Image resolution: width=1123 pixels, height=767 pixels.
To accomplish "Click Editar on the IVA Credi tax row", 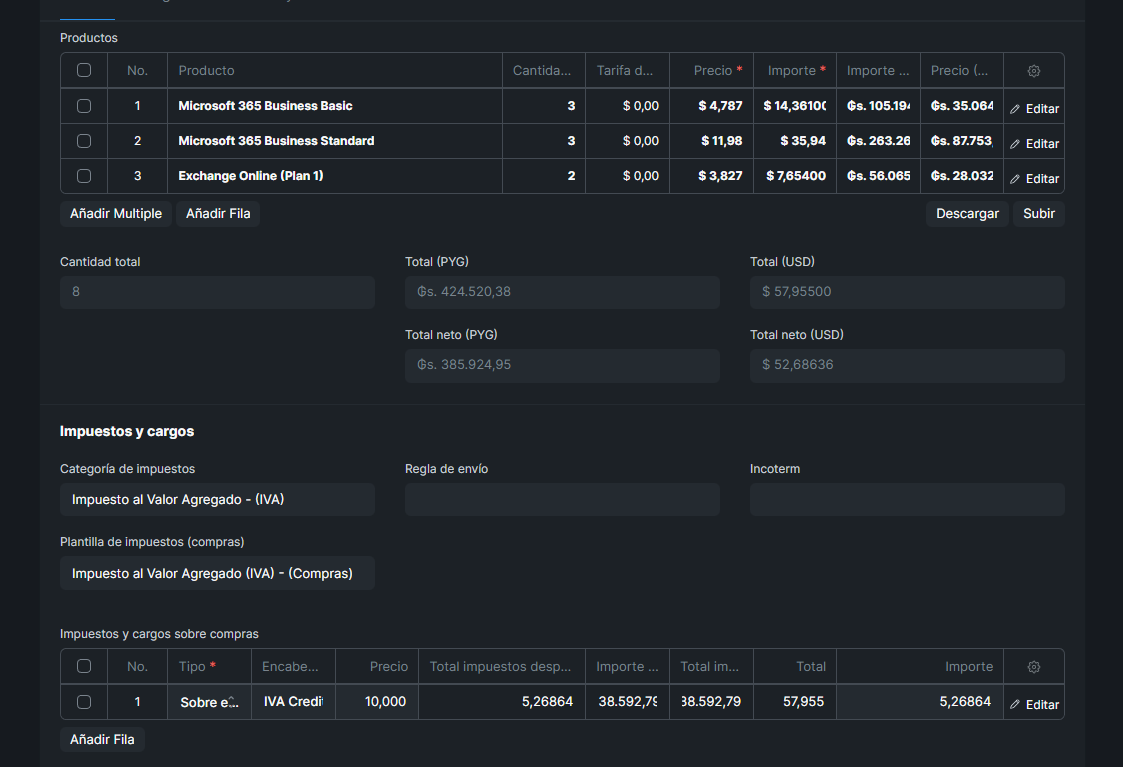I will [1034, 705].
